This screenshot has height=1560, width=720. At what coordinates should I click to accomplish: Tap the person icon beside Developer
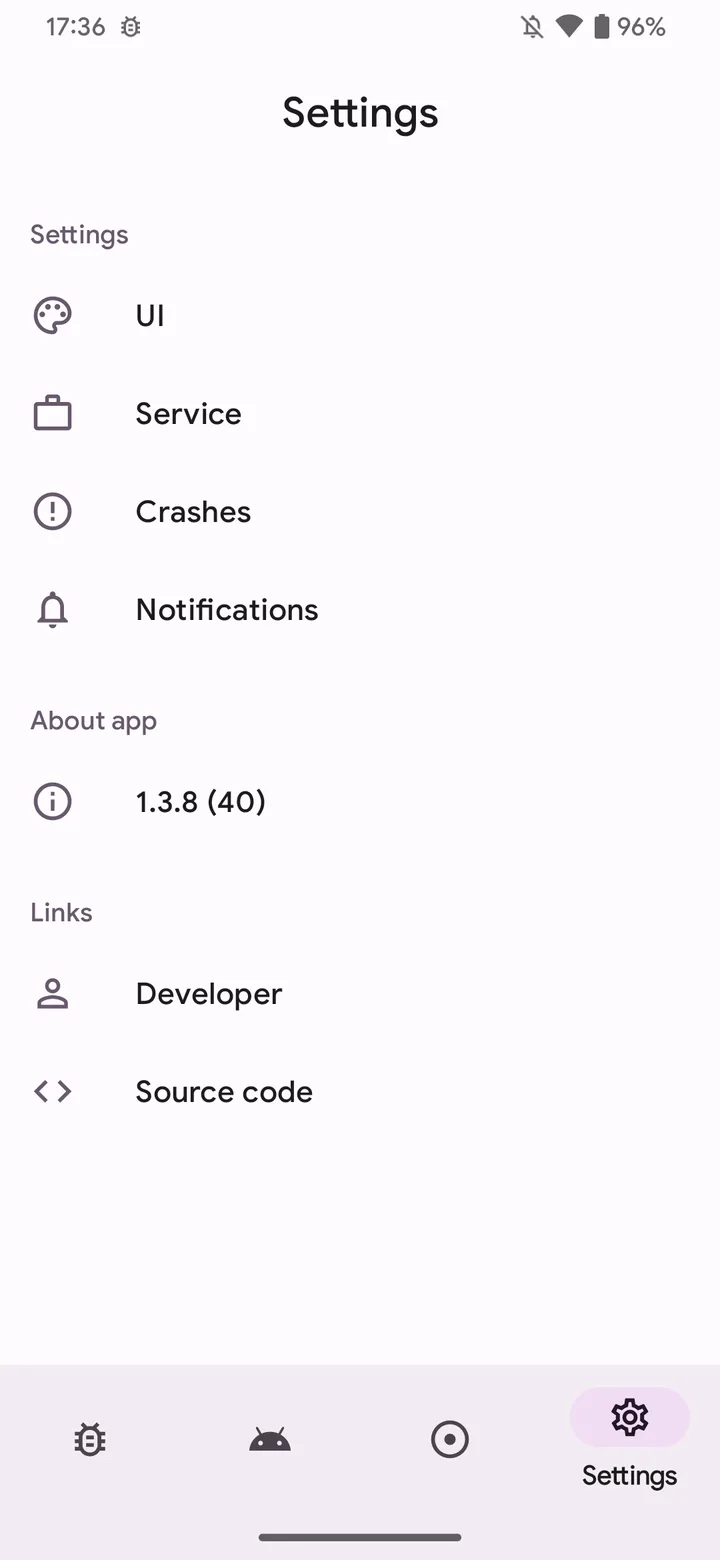52,994
